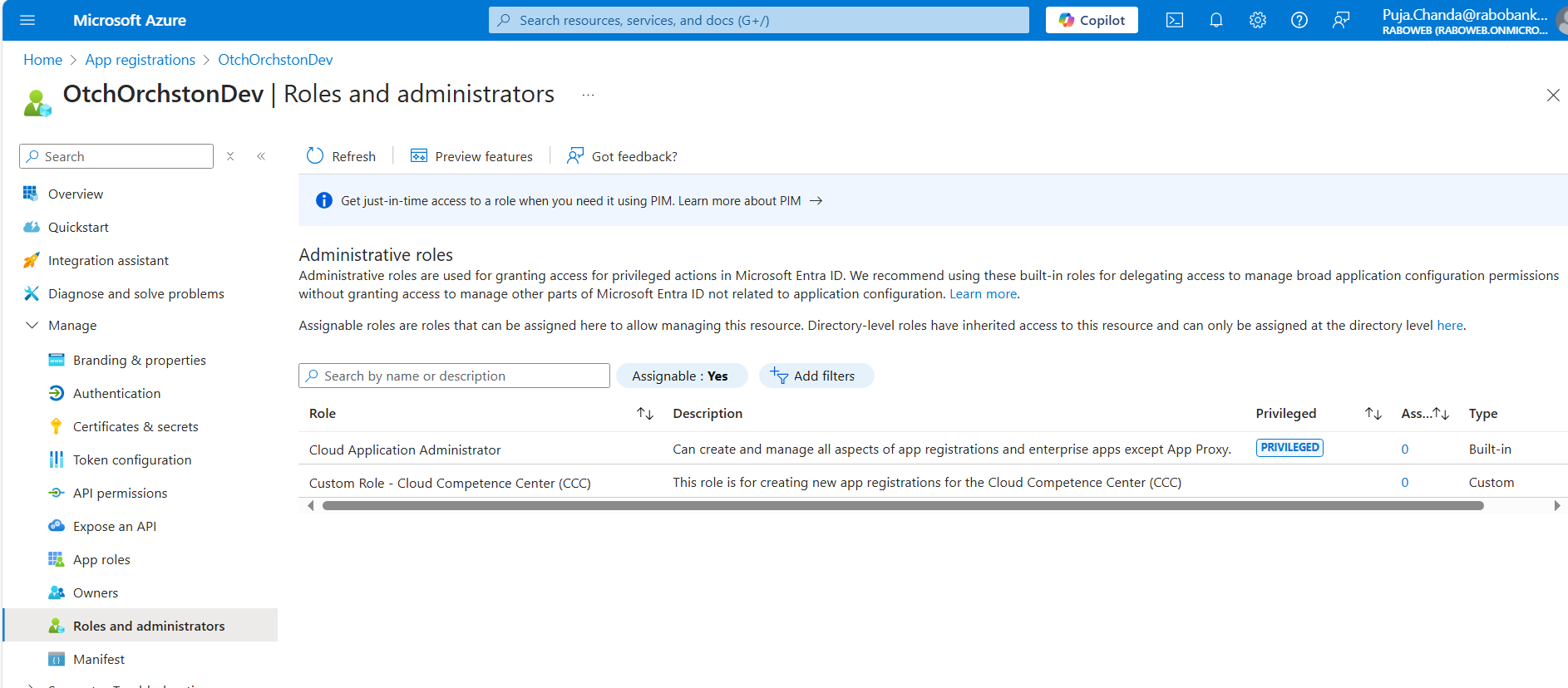The height and width of the screenshot is (688, 1568).
Task: Close the Roles and administrators blade
Action: (1552, 95)
